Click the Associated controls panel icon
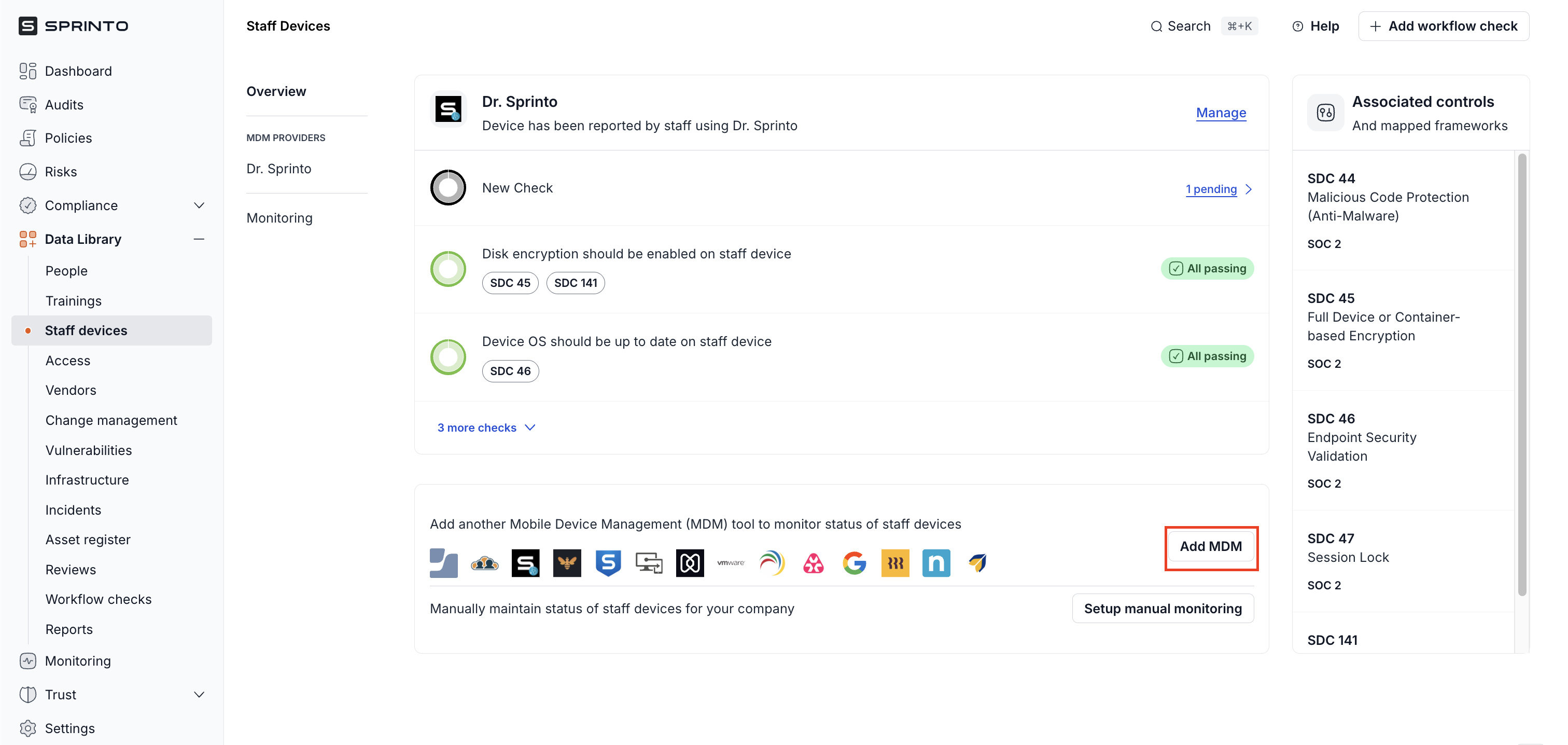This screenshot has height=745, width=1568. coord(1325,113)
